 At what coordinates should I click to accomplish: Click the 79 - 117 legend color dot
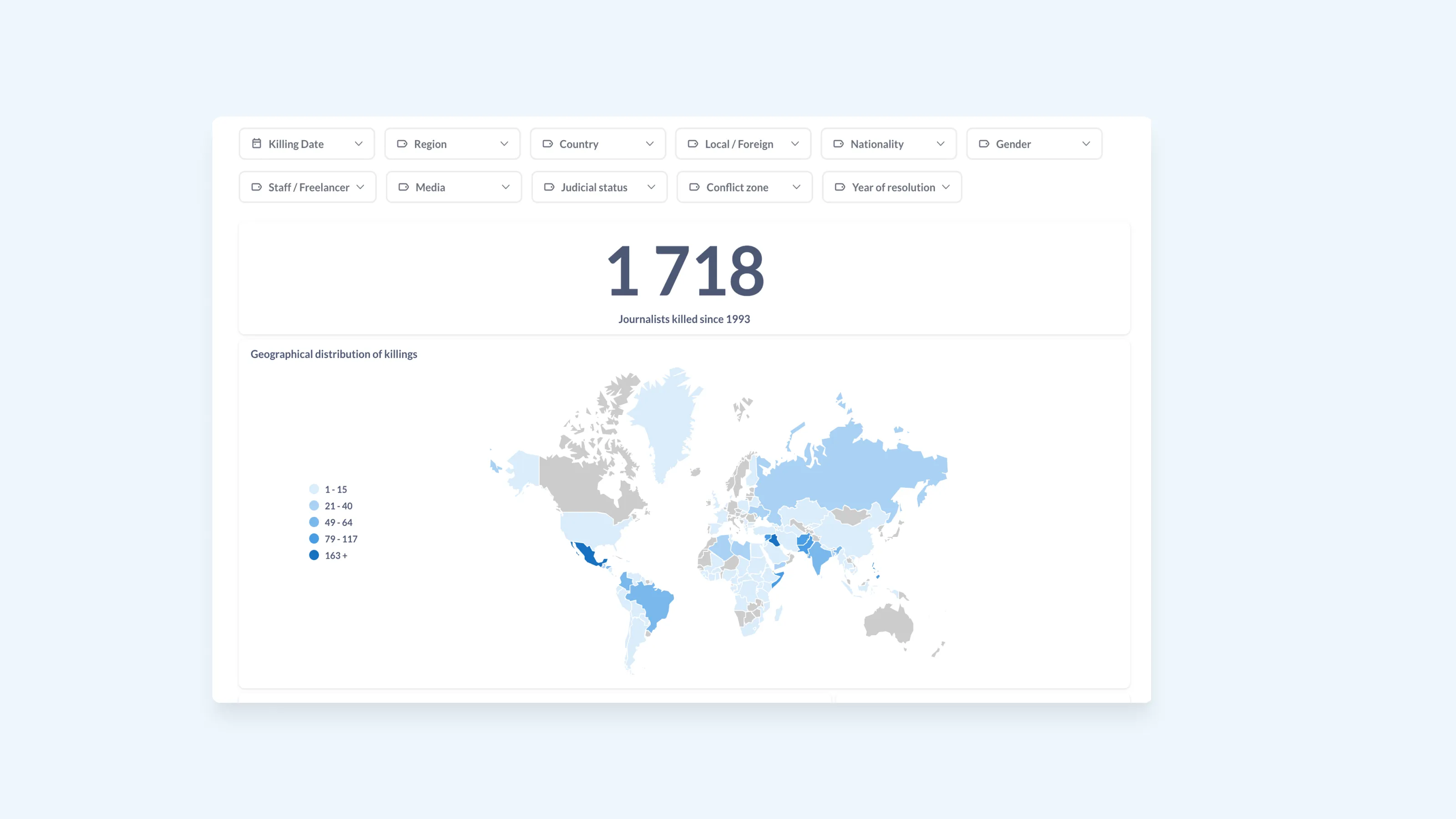click(x=314, y=539)
